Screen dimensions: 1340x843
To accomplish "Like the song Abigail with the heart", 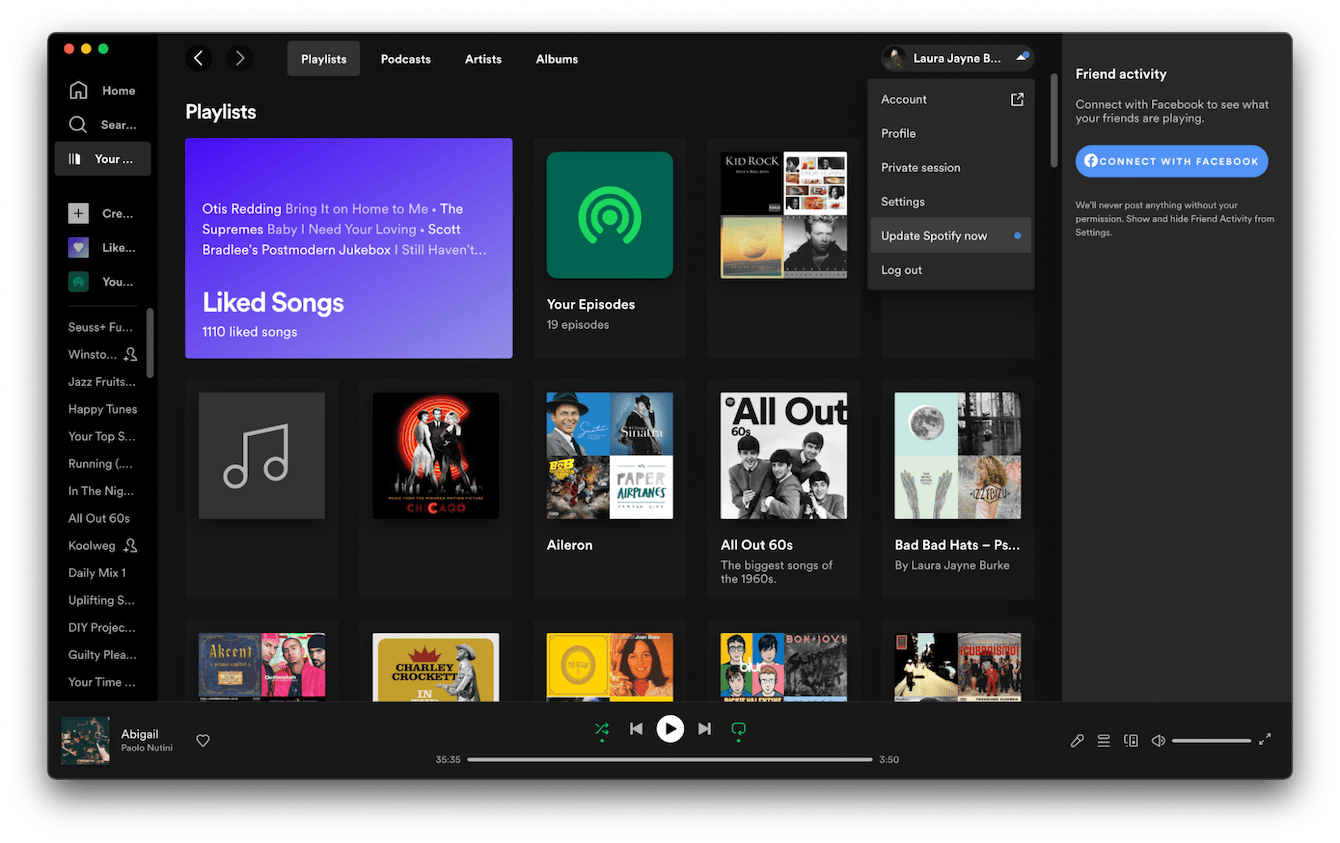I will click(x=203, y=741).
